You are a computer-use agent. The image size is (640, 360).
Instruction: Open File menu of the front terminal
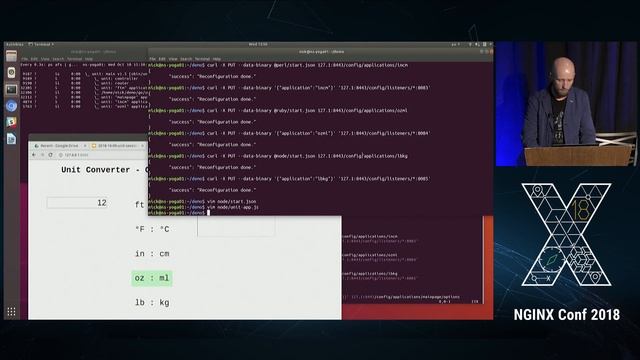point(152,59)
